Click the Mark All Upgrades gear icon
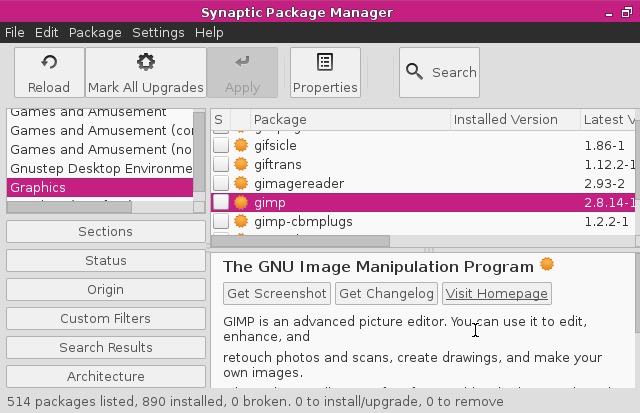Image resolution: width=640 pixels, height=413 pixels. click(x=145, y=62)
